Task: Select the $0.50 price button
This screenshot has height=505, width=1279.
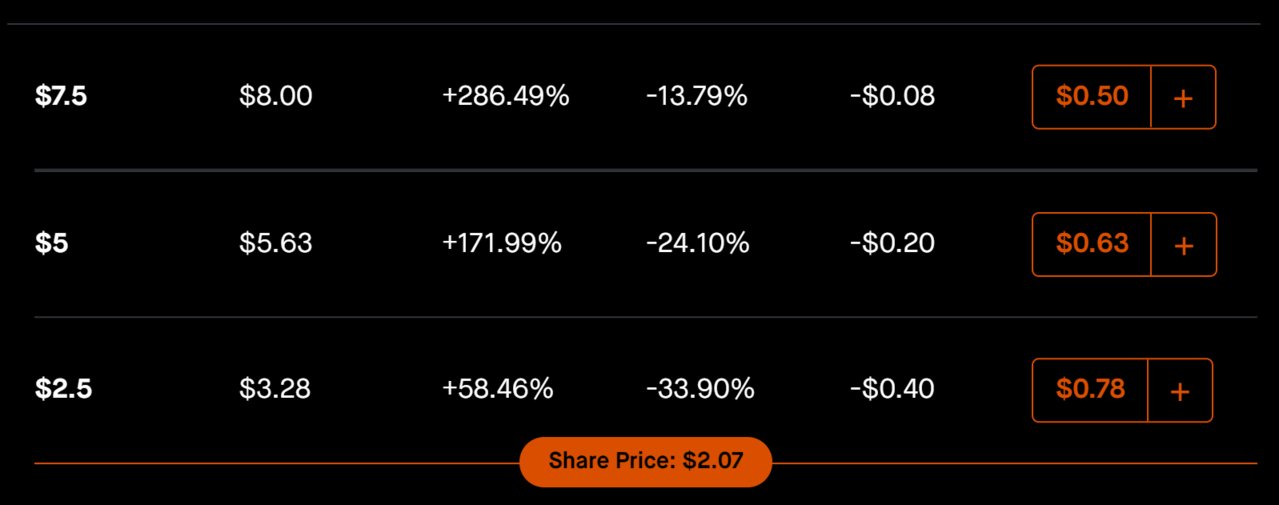Action: coord(1092,97)
